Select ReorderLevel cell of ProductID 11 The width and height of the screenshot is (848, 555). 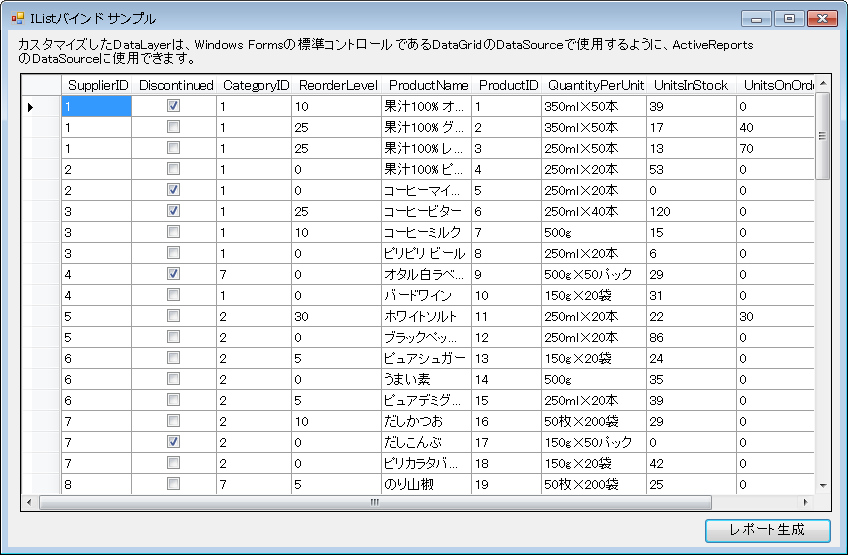pos(336,316)
